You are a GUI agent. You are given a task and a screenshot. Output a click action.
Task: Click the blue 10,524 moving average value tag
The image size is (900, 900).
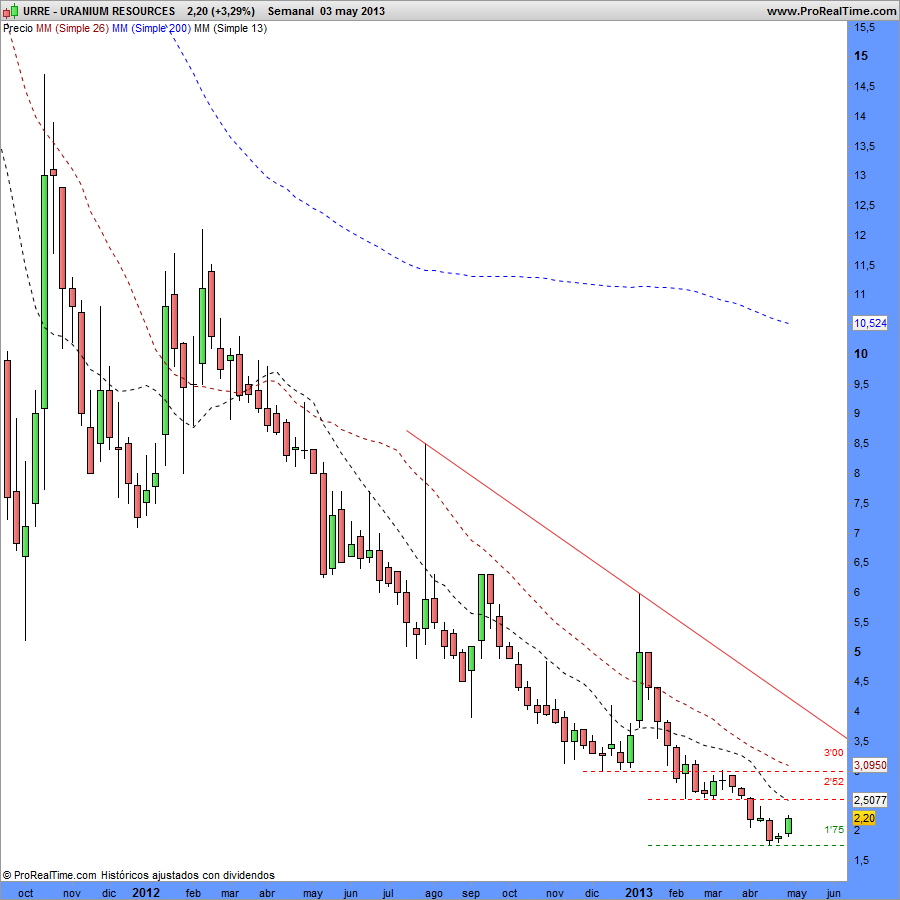(870, 323)
